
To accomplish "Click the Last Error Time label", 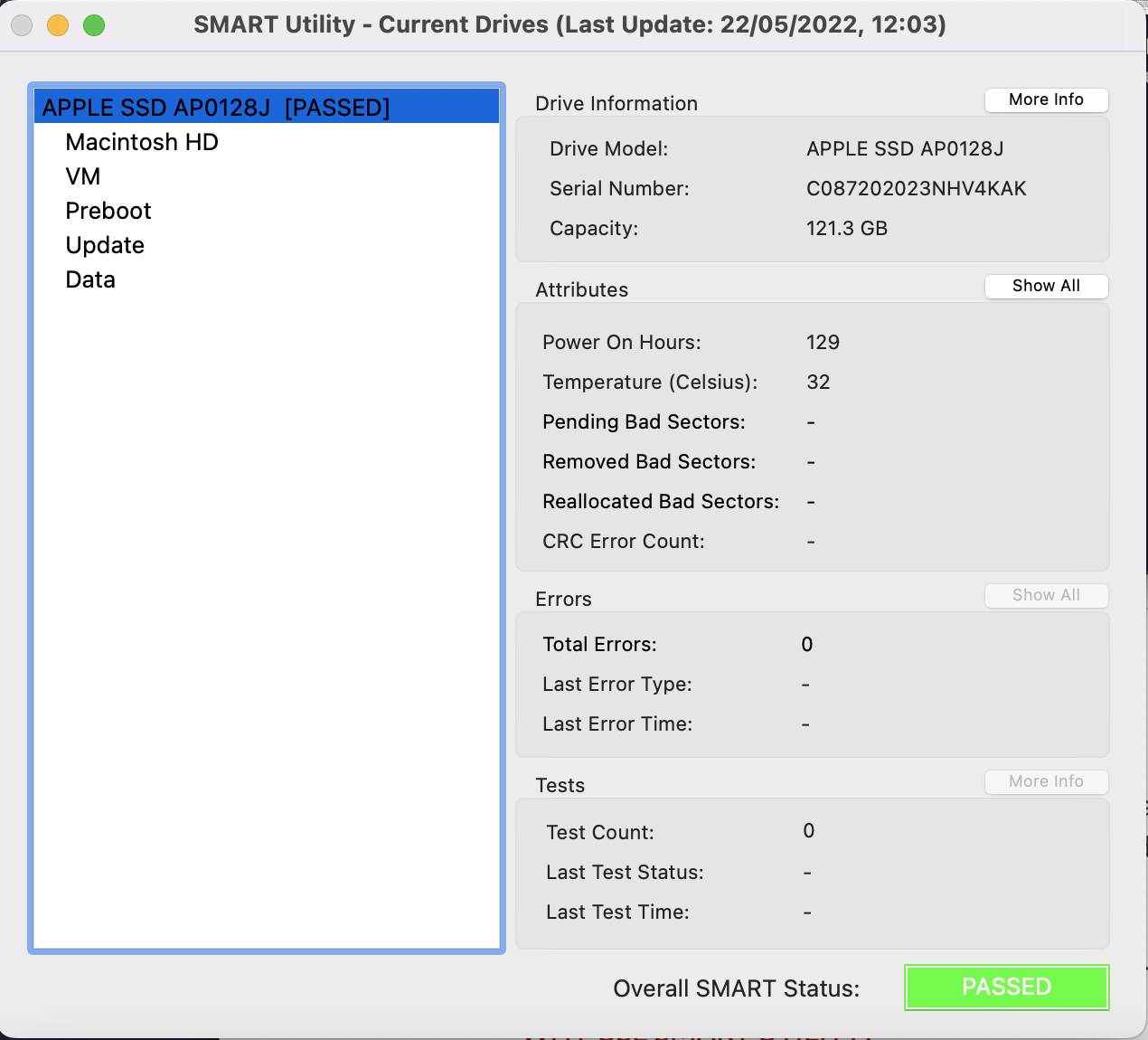I will [617, 723].
